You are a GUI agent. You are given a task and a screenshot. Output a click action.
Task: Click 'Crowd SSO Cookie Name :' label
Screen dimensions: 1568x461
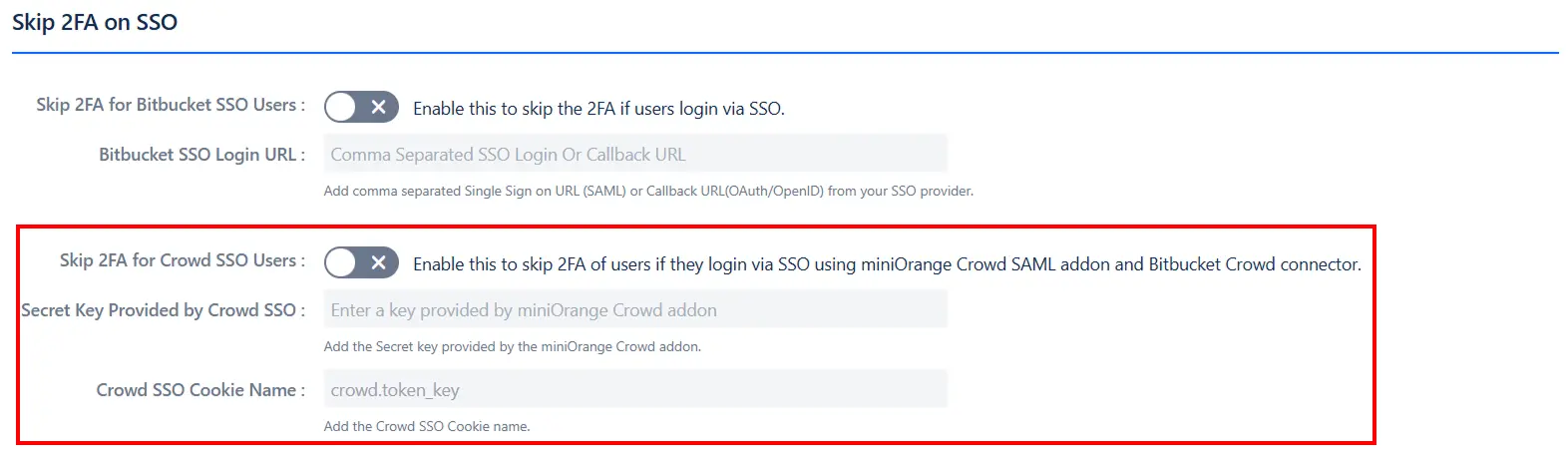[200, 390]
